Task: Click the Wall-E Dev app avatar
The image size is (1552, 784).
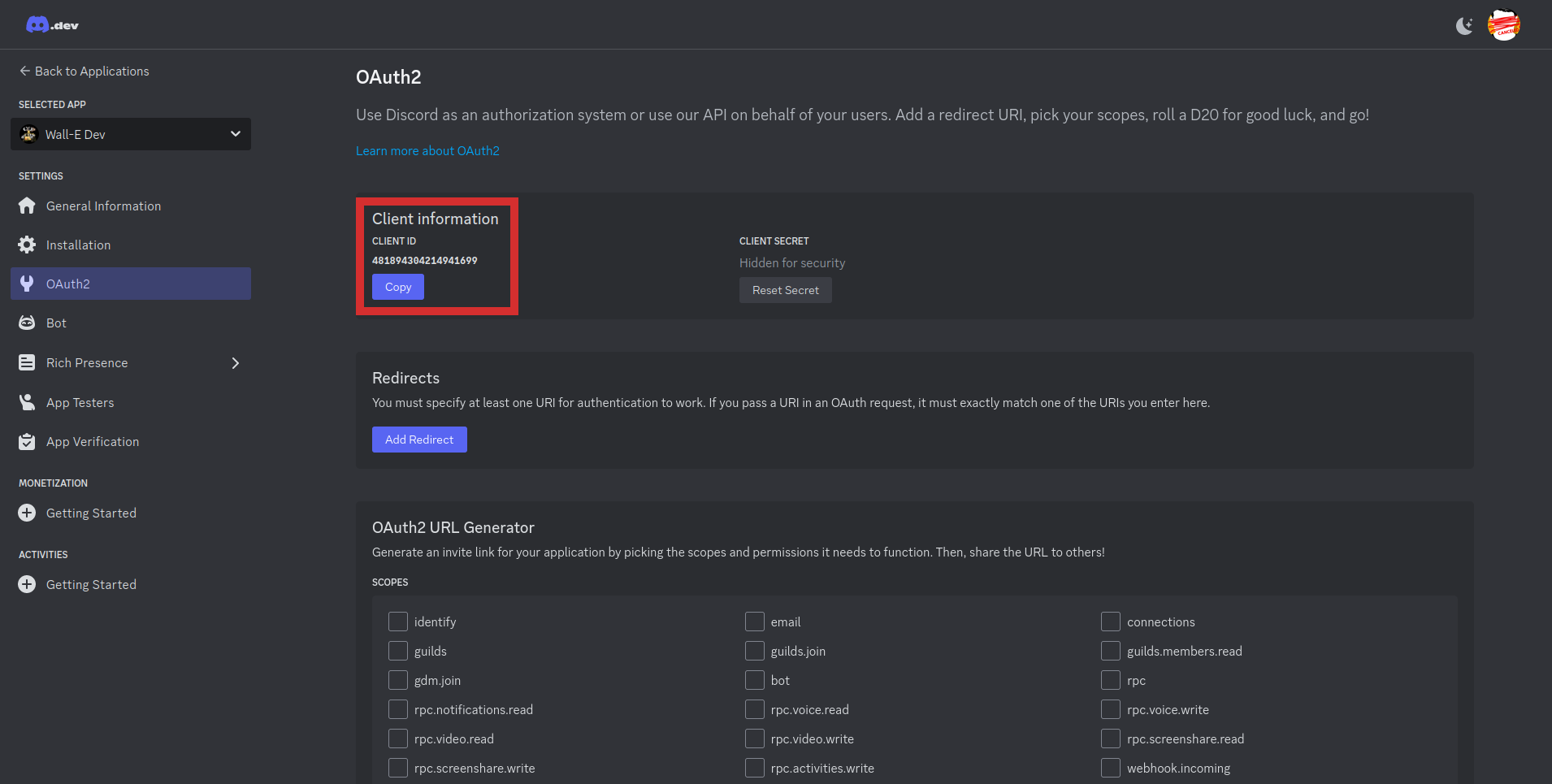Action: [29, 134]
